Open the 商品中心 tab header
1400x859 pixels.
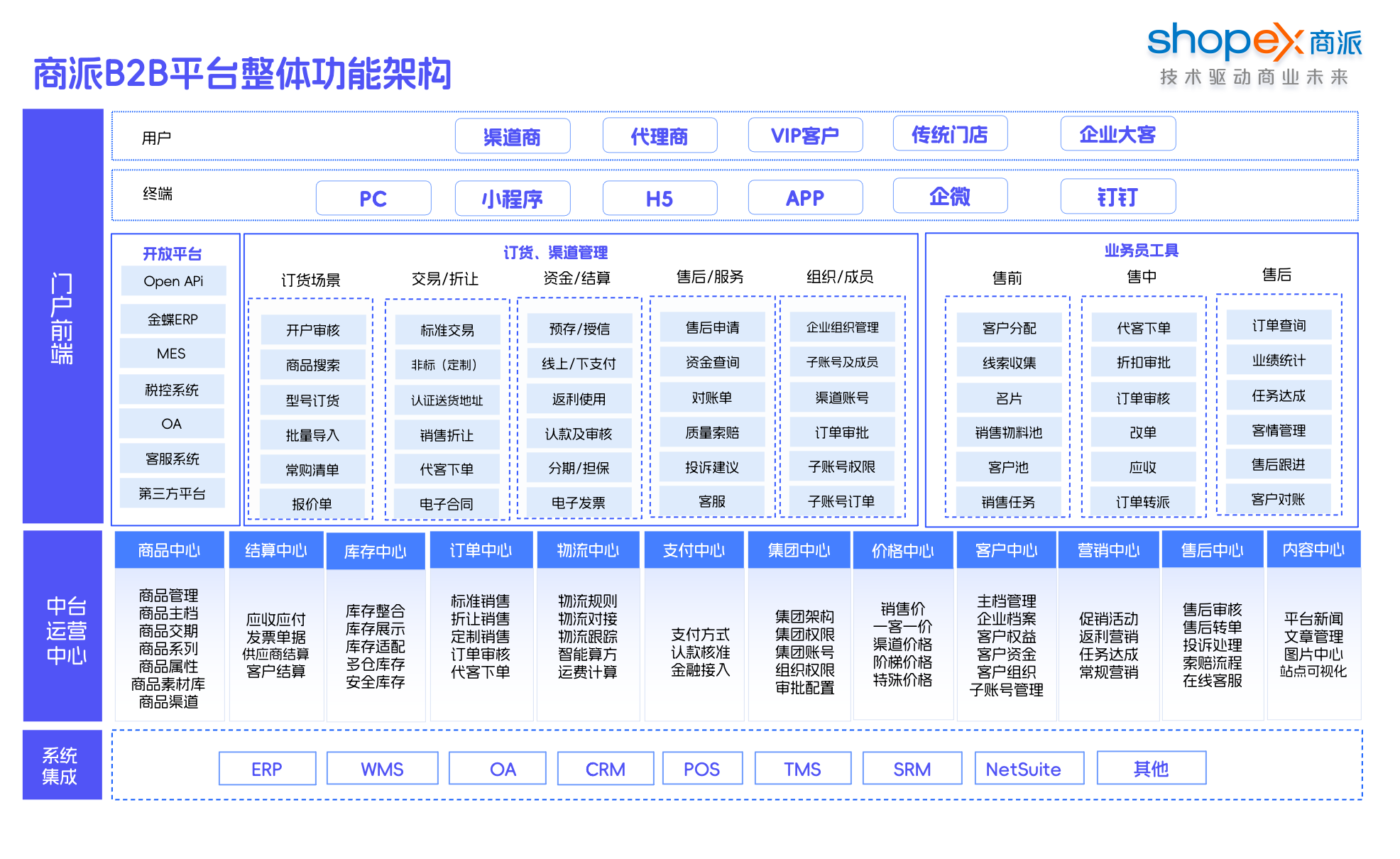point(169,550)
